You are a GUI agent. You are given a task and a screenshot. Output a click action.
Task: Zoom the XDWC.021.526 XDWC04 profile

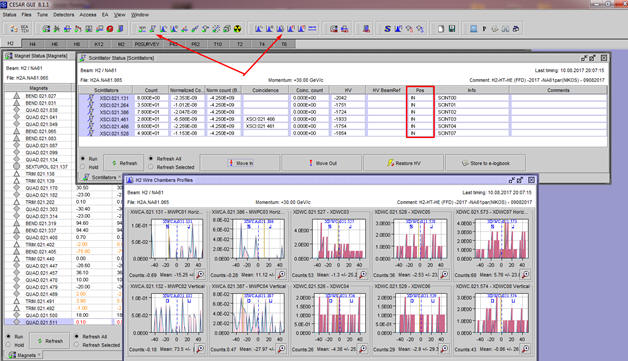point(363,349)
